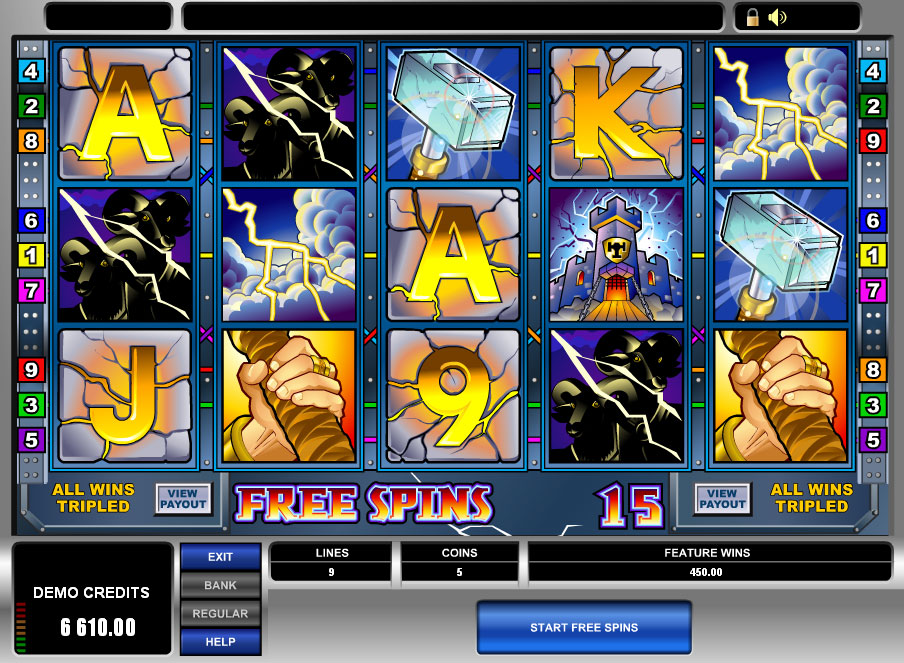Start the free spins
Viewport: 904px width, 663px height.
click(x=584, y=627)
